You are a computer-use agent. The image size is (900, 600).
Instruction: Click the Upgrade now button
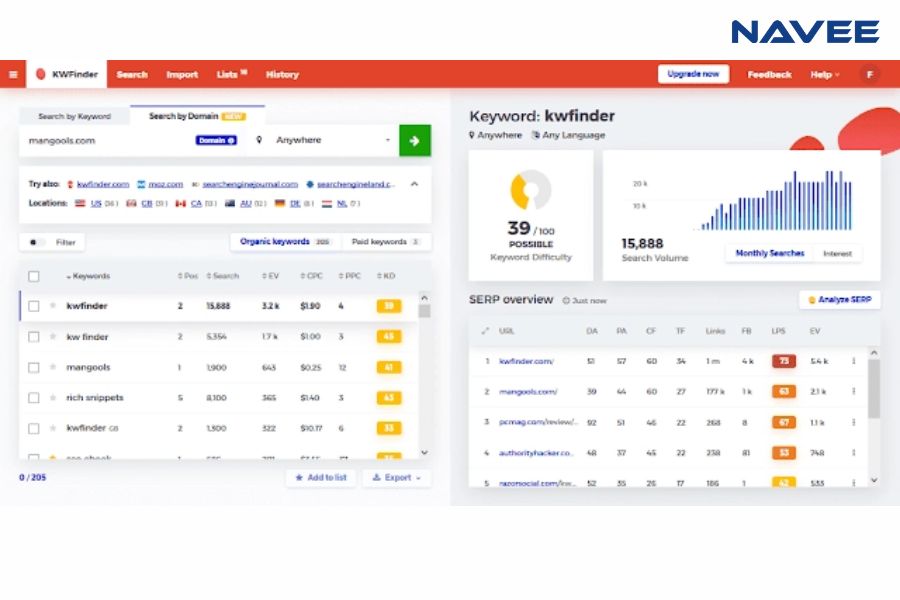[693, 74]
